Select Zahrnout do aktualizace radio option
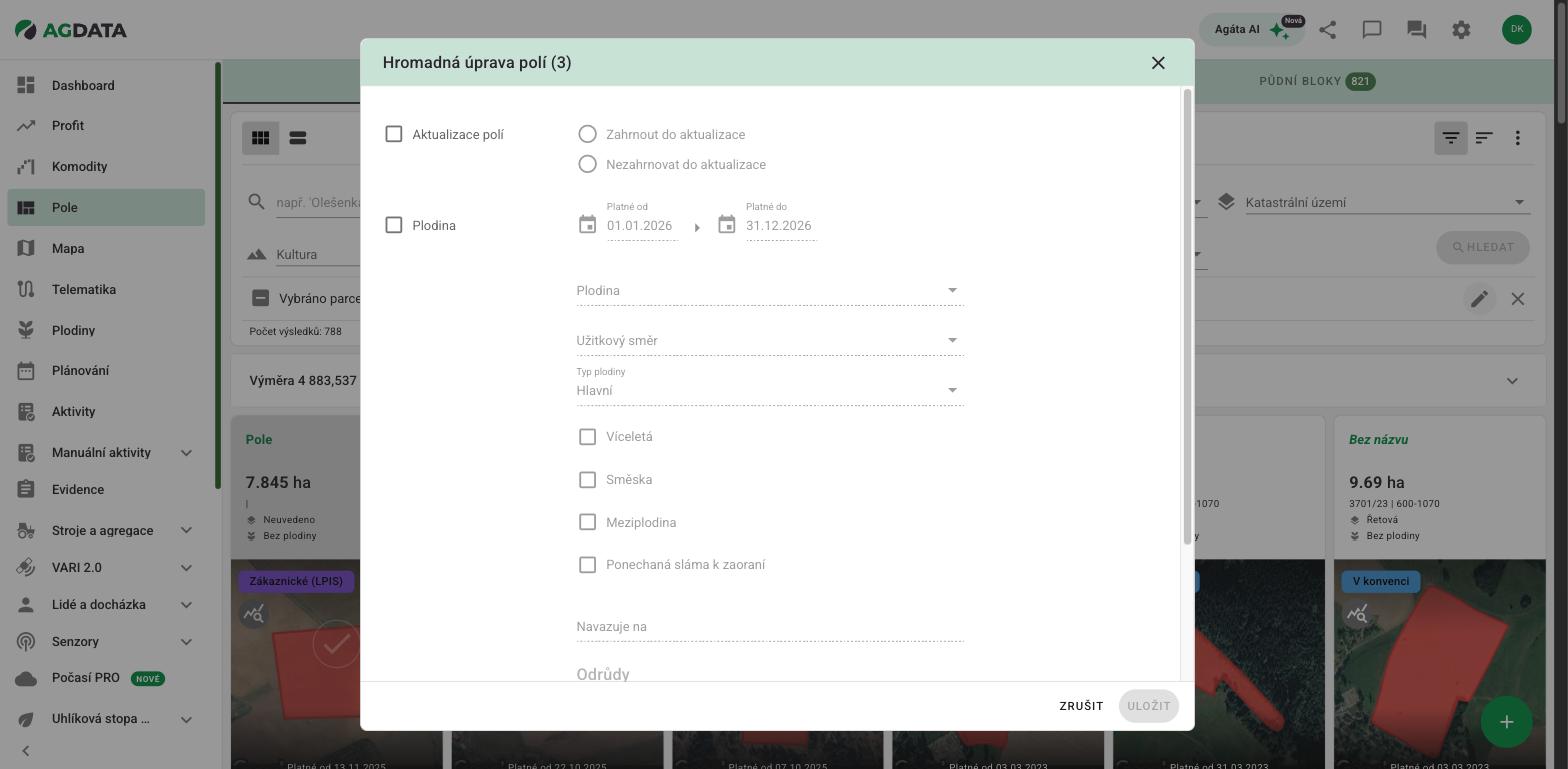The height and width of the screenshot is (769, 1568). (x=587, y=134)
